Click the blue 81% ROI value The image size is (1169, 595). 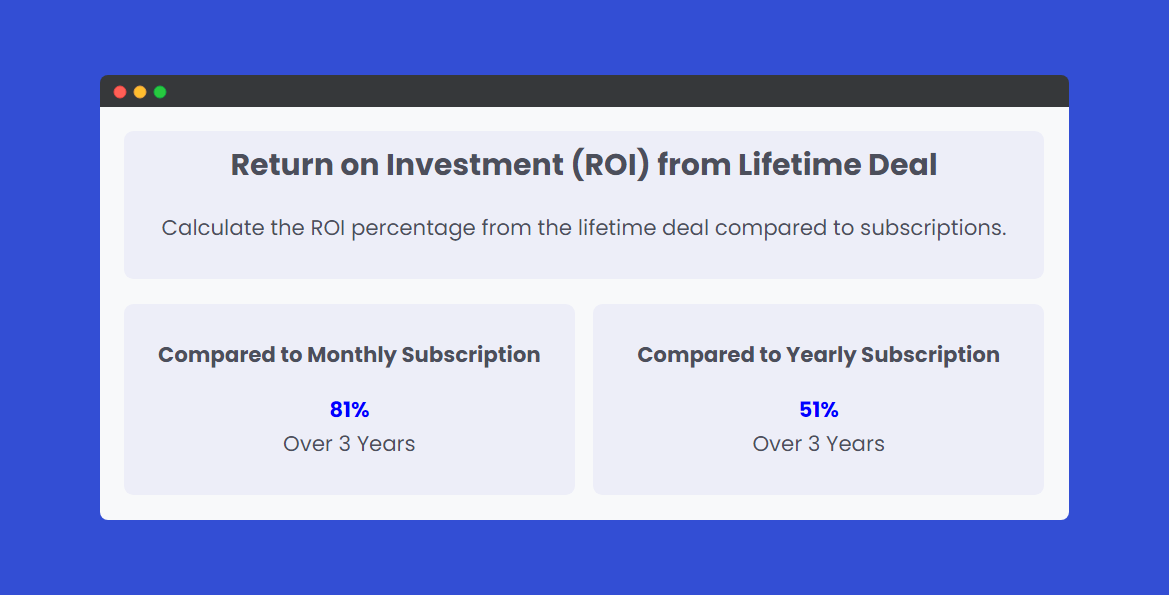[x=349, y=409]
